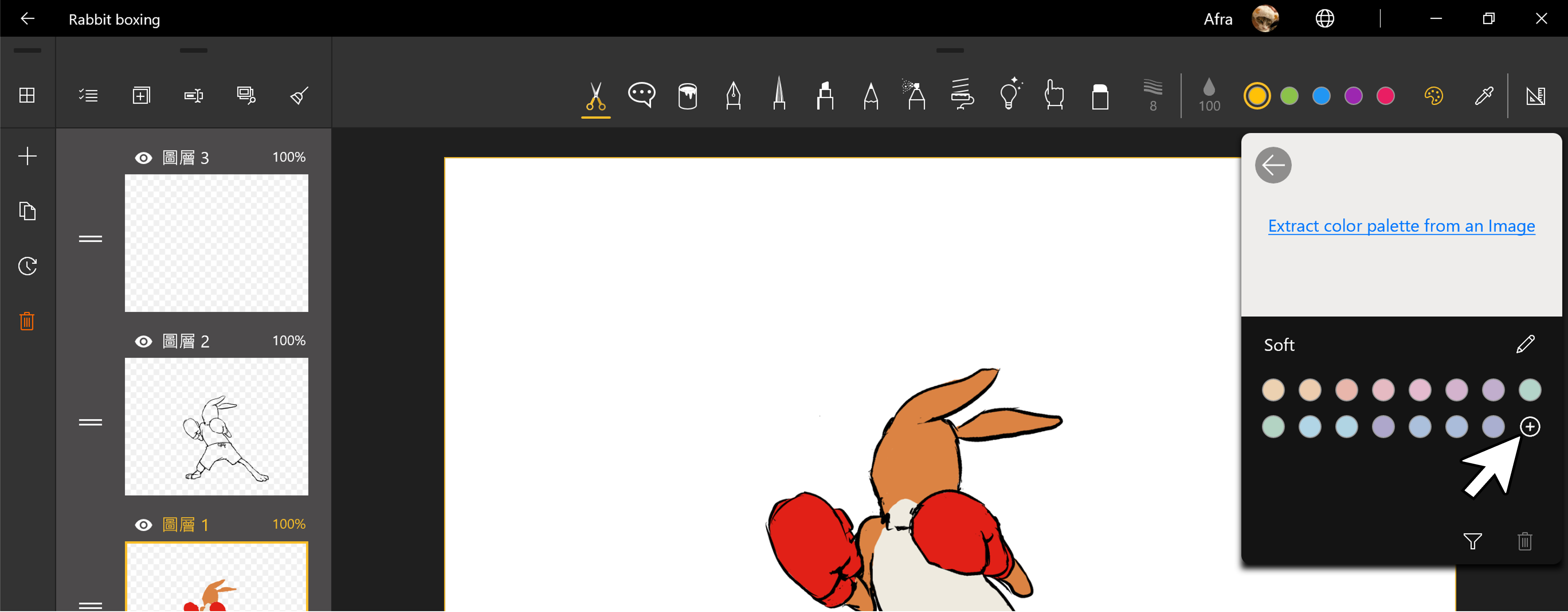Return to project list with the top-left back arrow
The height and width of the screenshot is (612, 1568).
28,18
